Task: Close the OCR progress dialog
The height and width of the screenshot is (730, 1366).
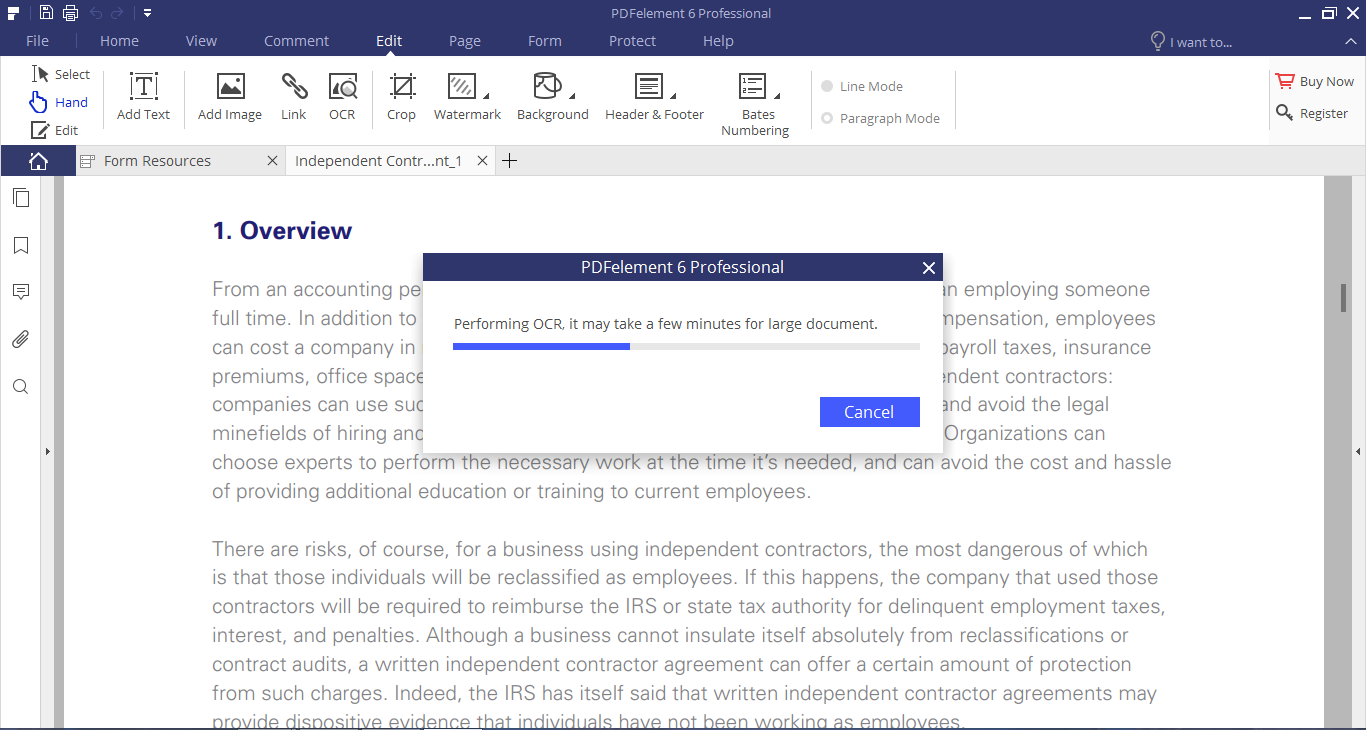Action: 928,268
